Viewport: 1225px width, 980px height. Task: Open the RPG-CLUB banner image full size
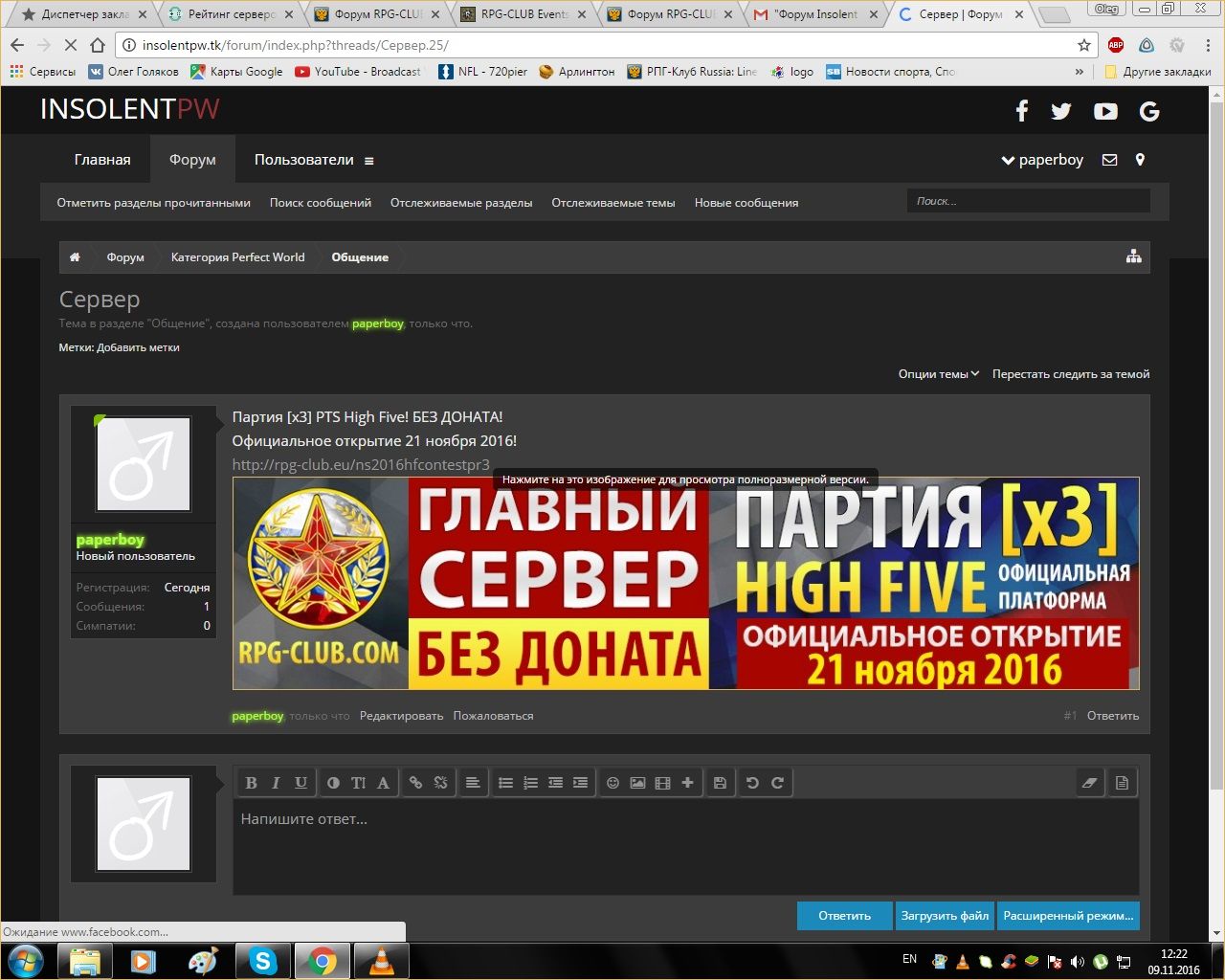tap(686, 583)
